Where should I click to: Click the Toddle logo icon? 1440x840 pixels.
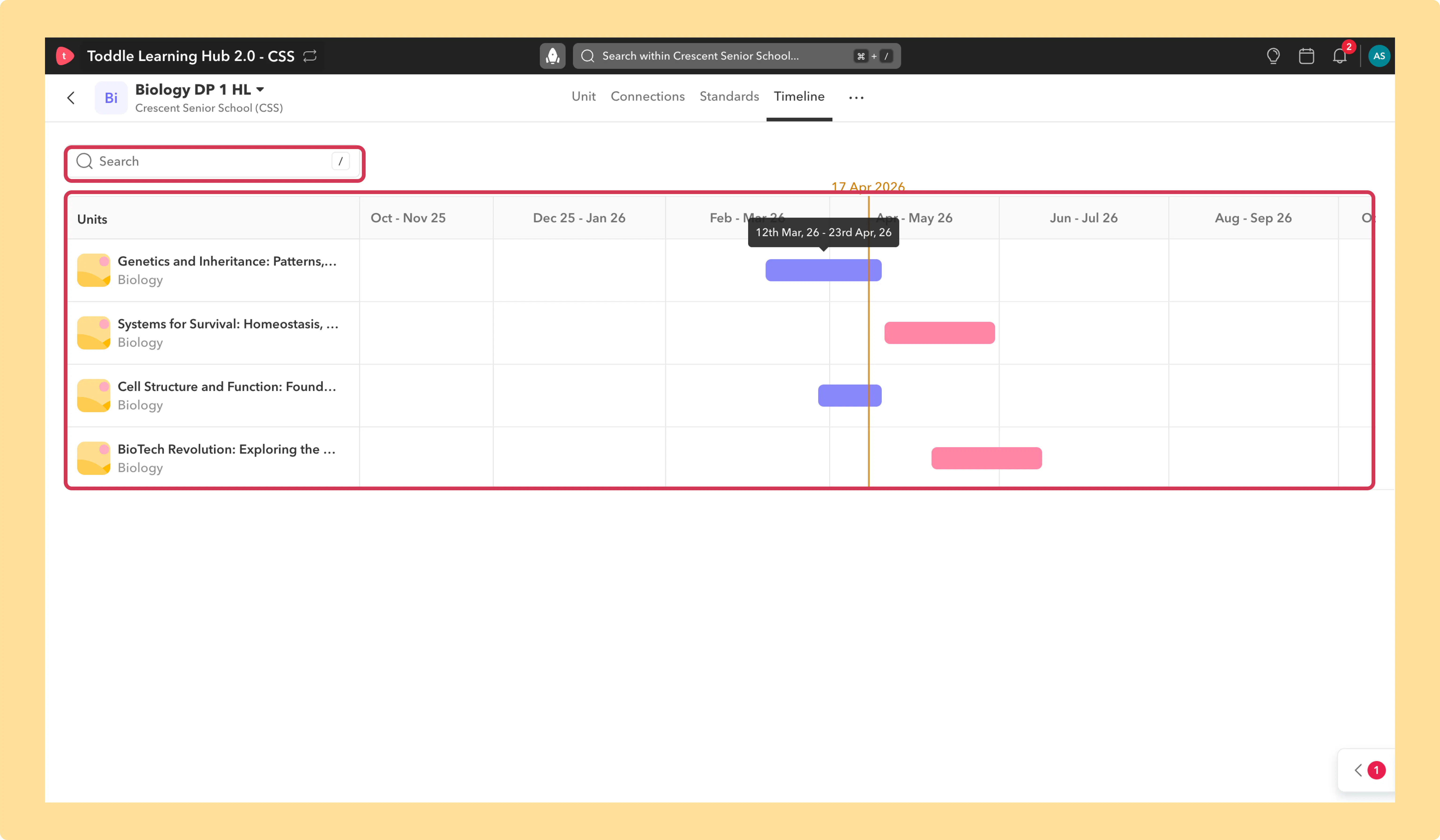click(x=65, y=56)
